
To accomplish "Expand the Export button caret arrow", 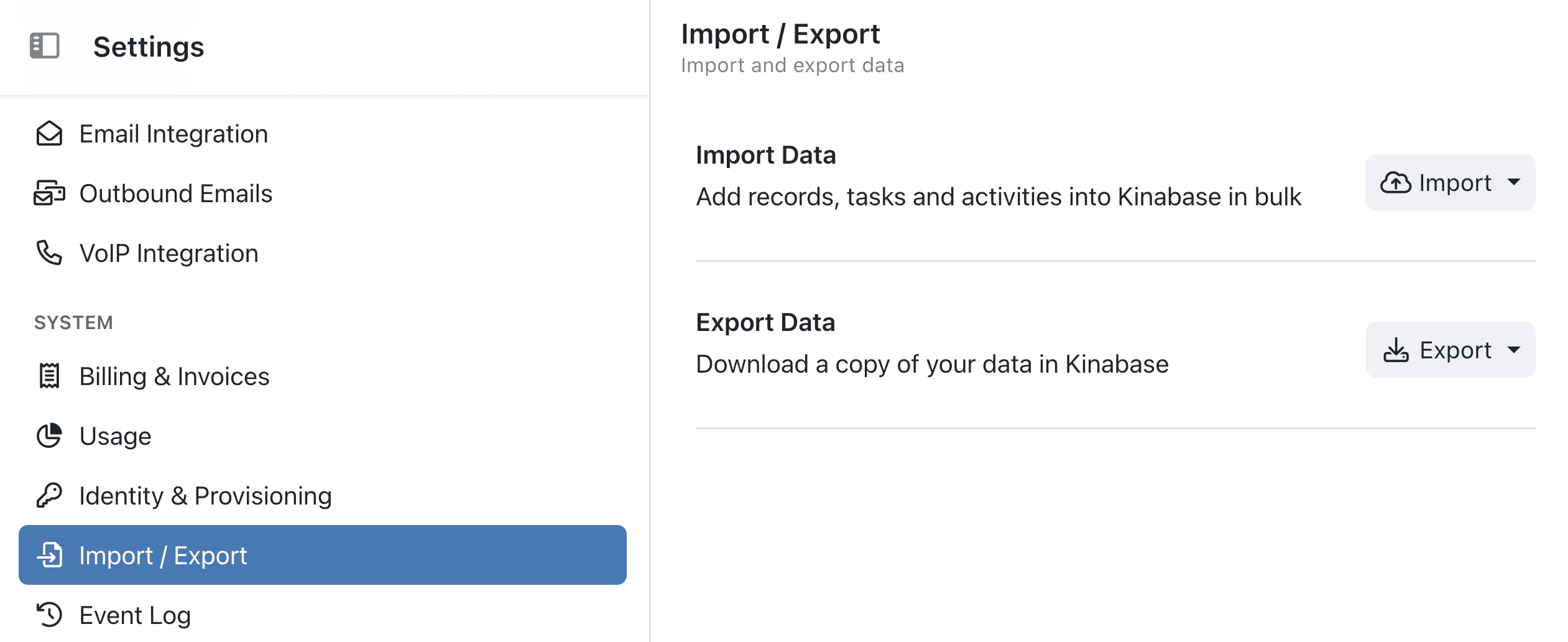I will click(1514, 350).
